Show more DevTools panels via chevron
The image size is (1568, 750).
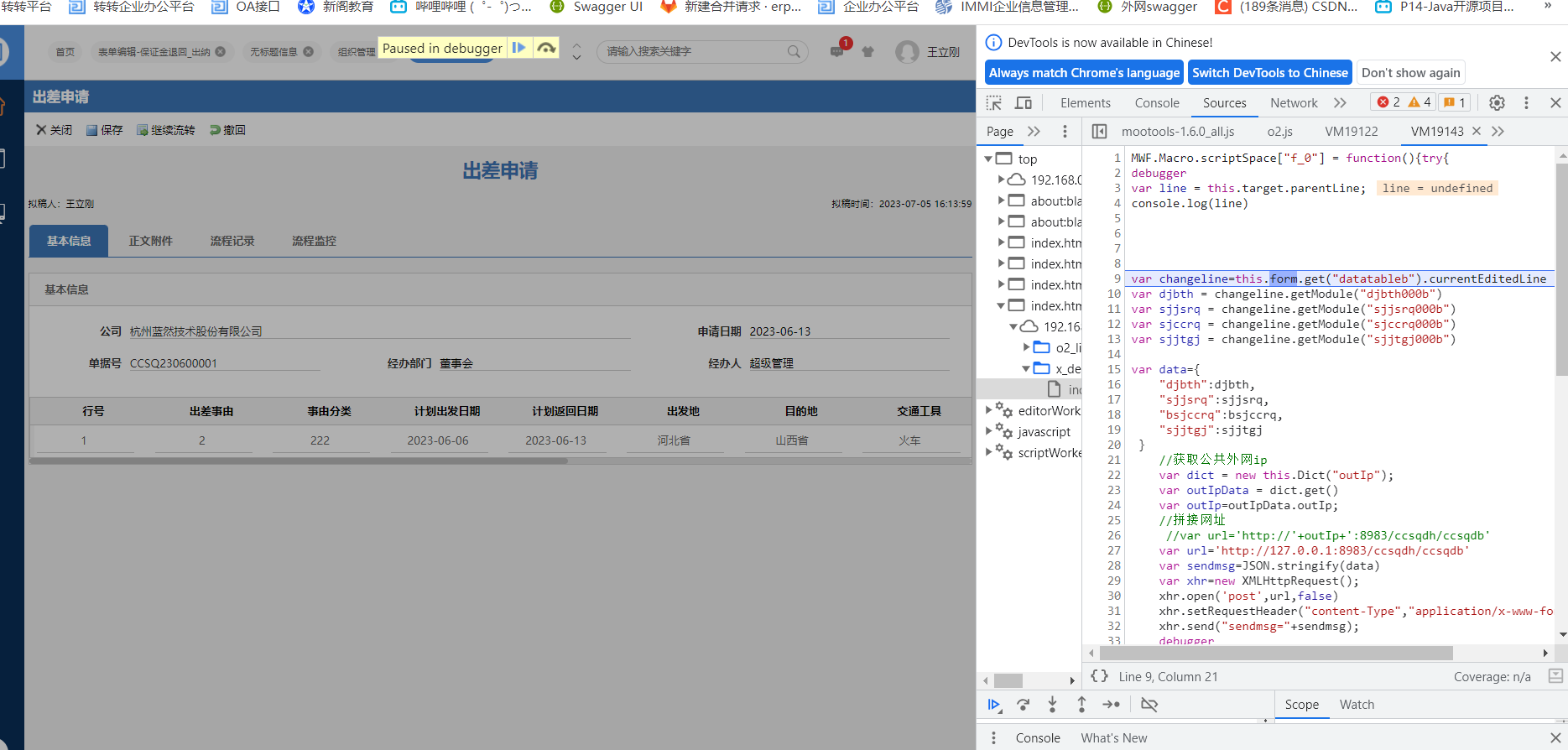[1340, 102]
